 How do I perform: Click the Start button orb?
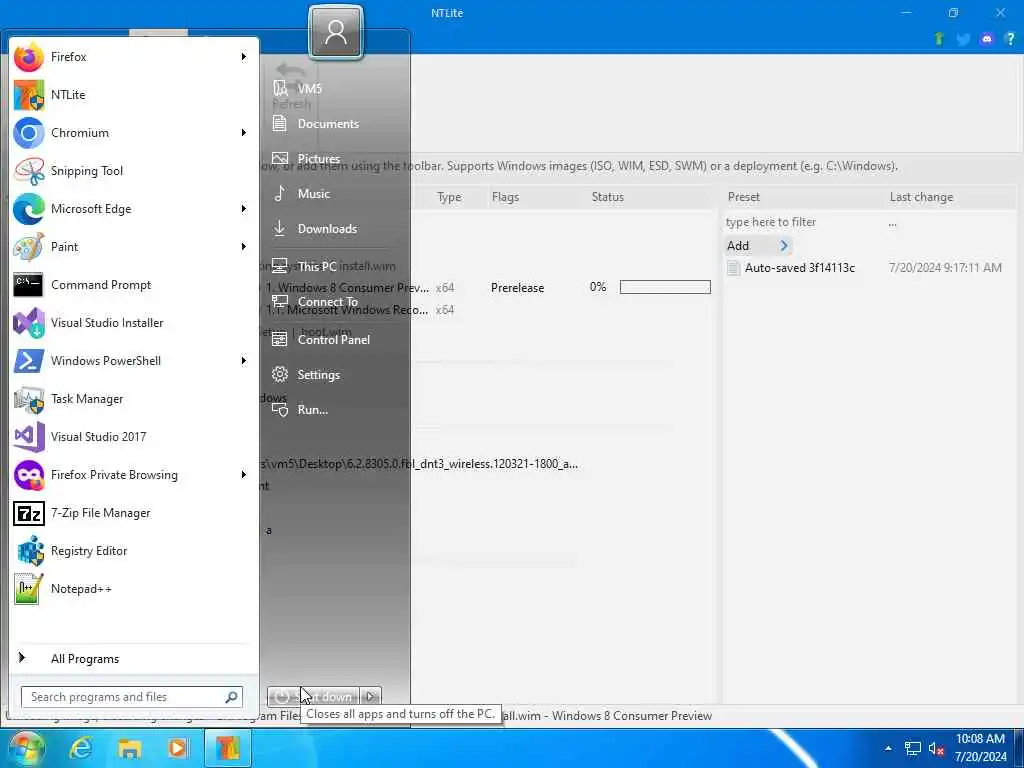pyautogui.click(x=25, y=748)
